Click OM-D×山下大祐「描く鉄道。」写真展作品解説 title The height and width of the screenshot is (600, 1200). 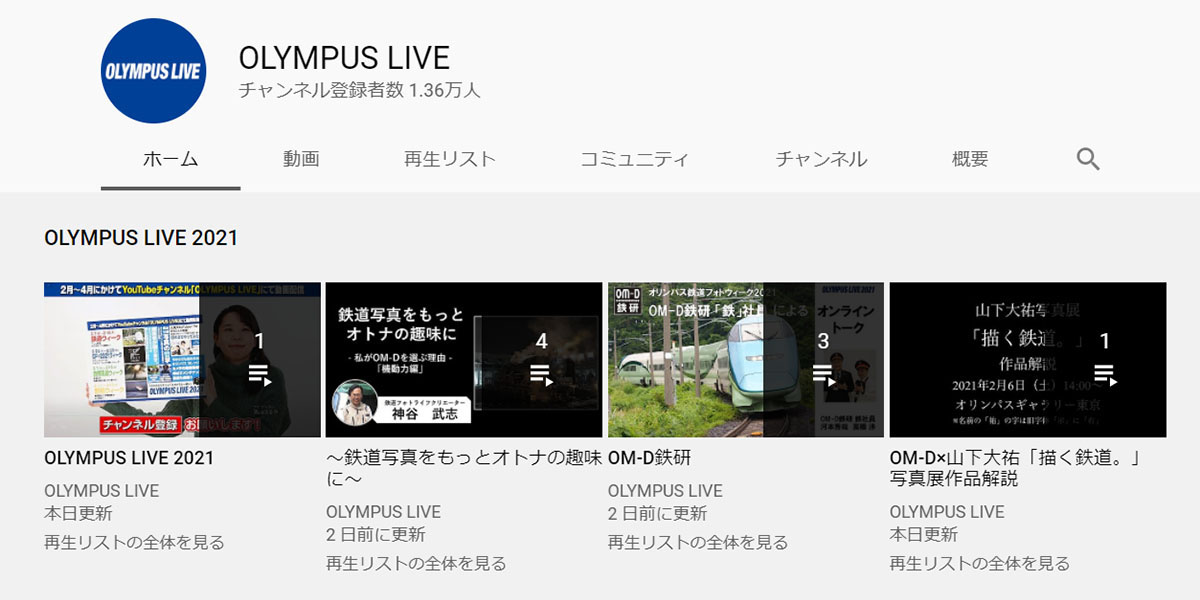[1016, 468]
